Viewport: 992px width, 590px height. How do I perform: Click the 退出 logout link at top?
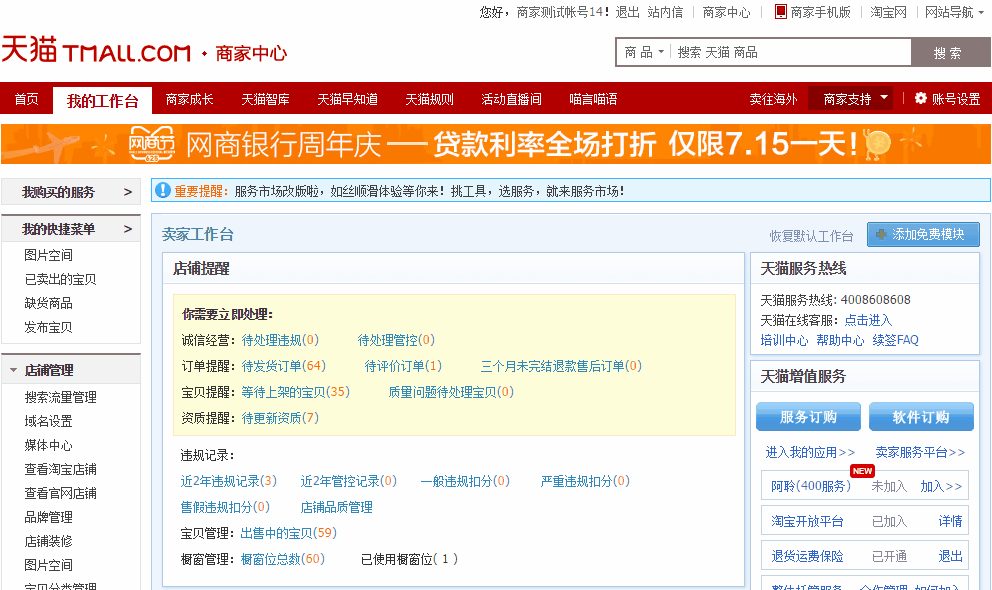[x=628, y=12]
